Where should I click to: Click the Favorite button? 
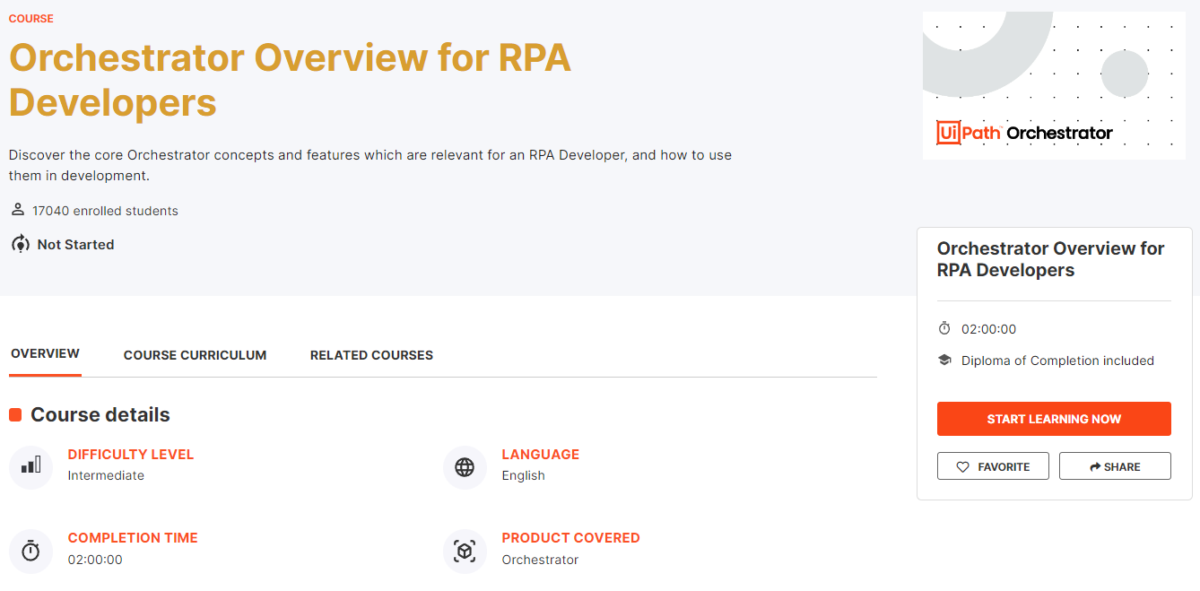point(992,465)
